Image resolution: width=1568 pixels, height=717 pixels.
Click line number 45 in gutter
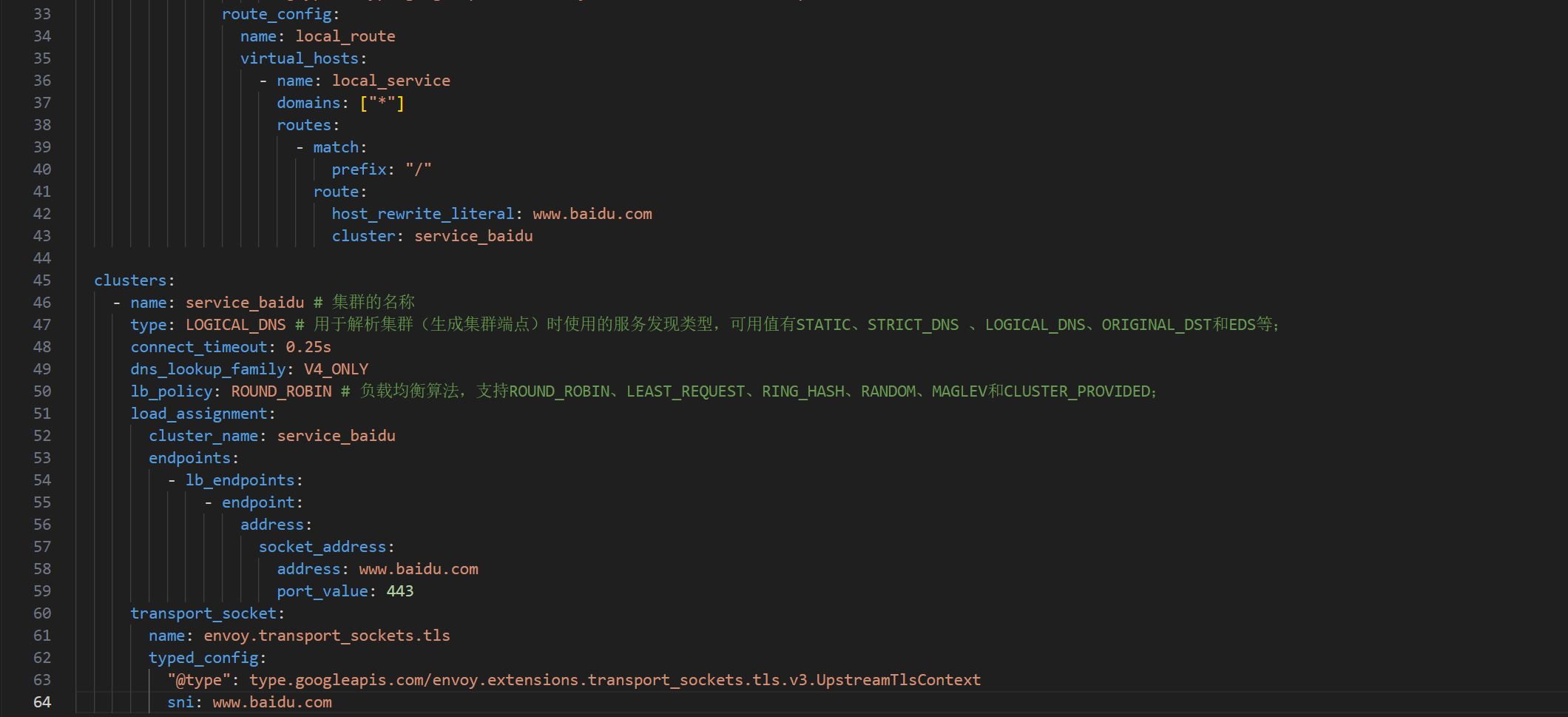(42, 280)
